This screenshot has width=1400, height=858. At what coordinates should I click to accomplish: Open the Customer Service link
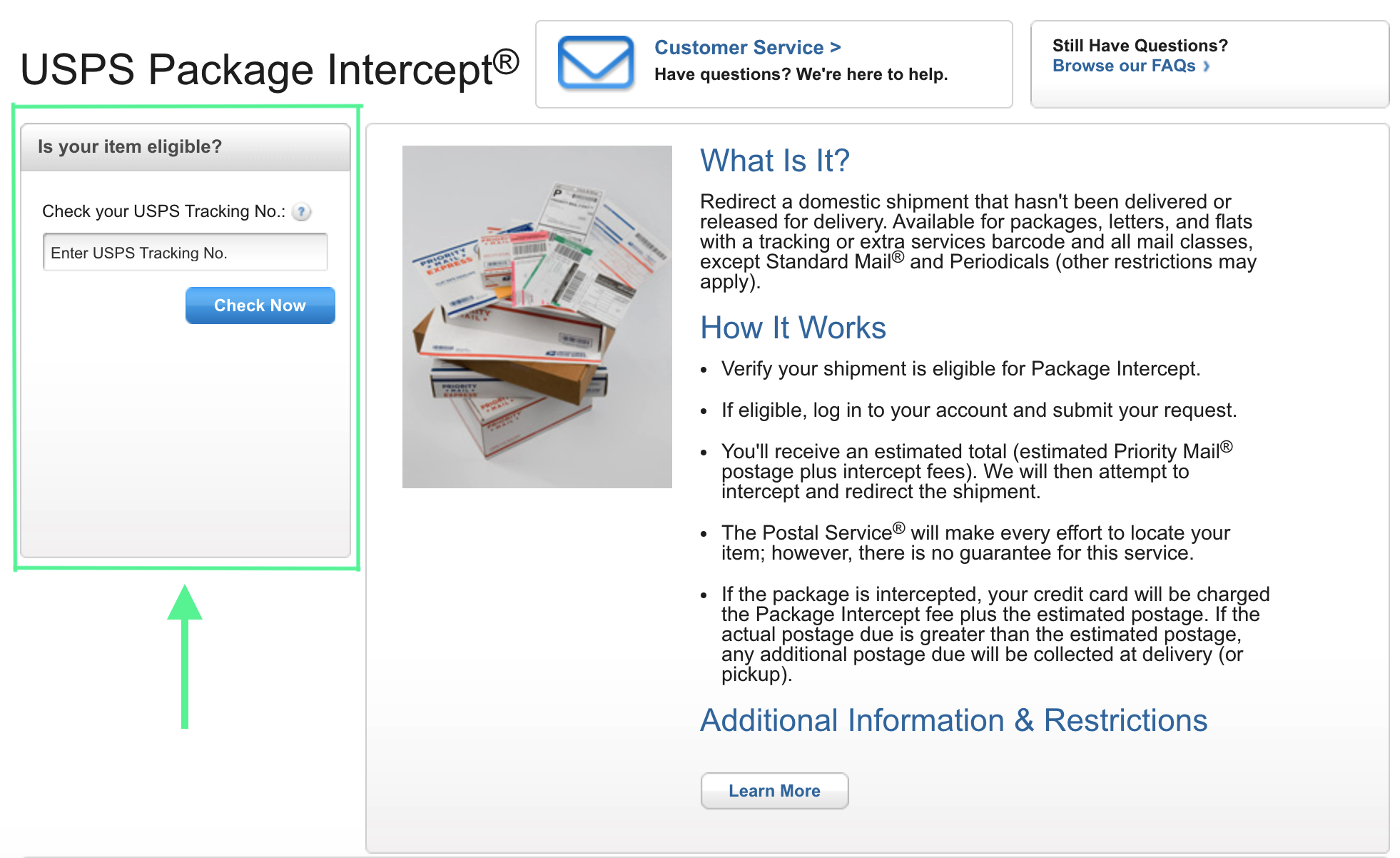tap(747, 48)
